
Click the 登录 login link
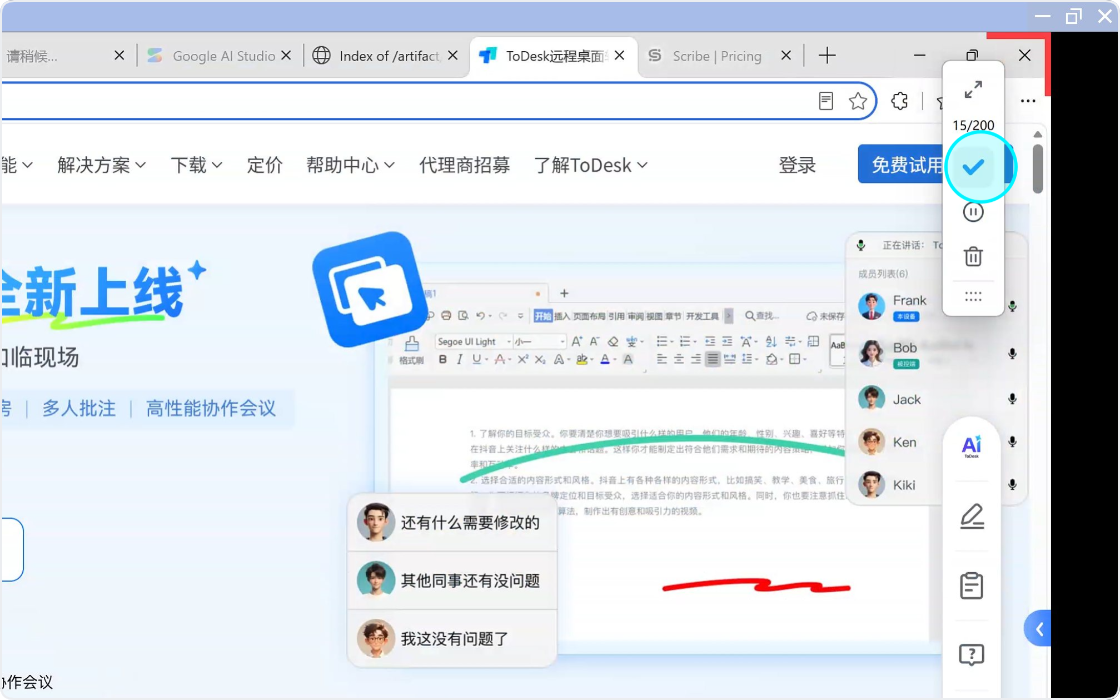coord(796,165)
